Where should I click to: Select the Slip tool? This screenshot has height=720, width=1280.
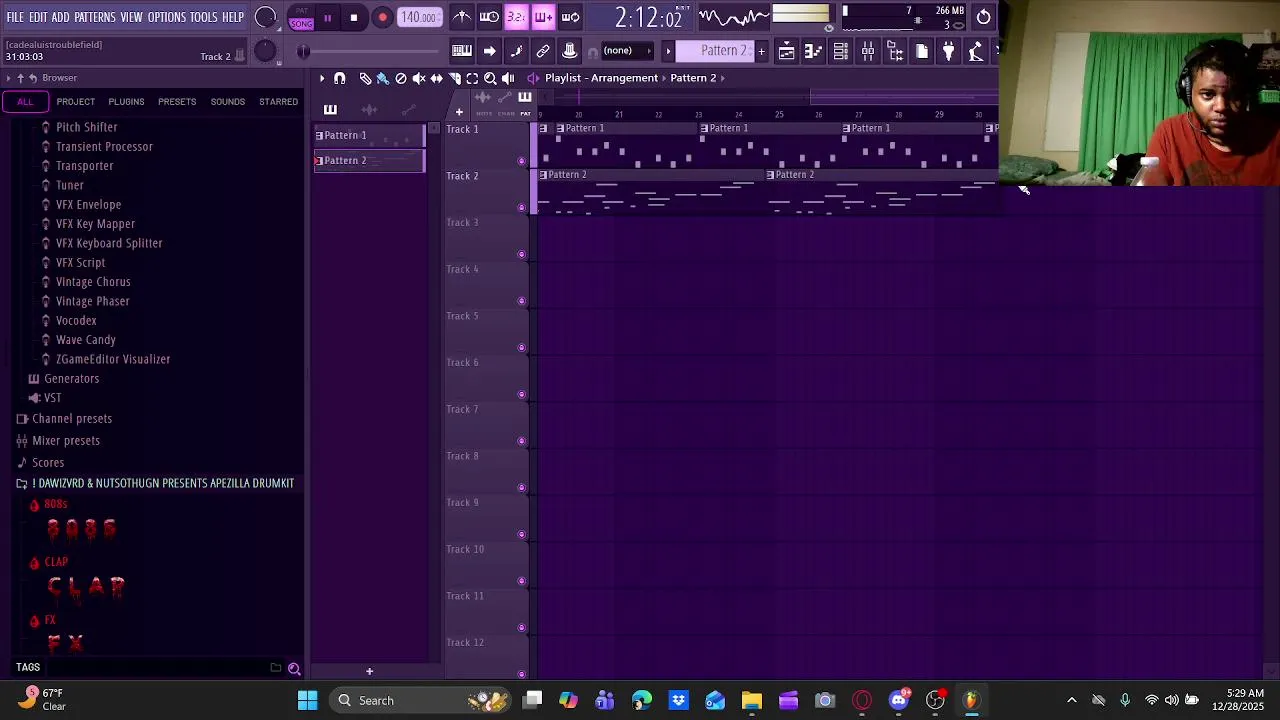[437, 78]
